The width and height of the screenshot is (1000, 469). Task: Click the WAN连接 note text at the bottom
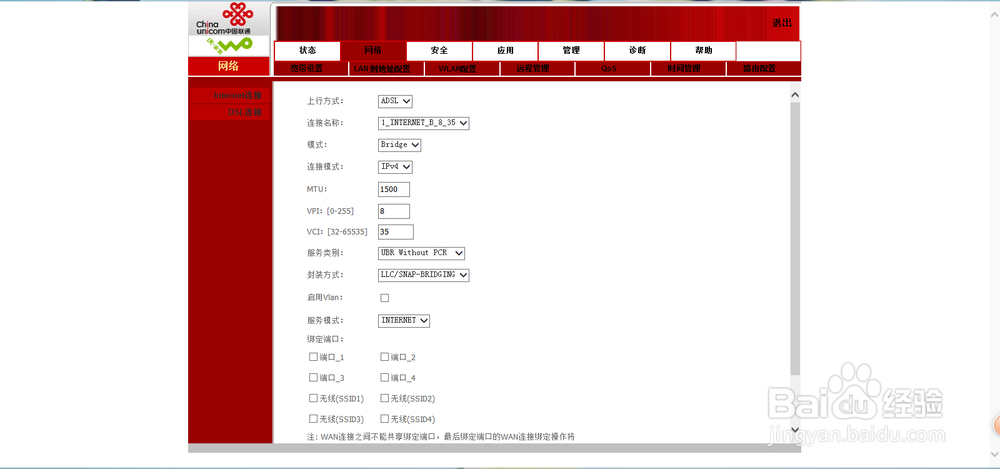[441, 437]
